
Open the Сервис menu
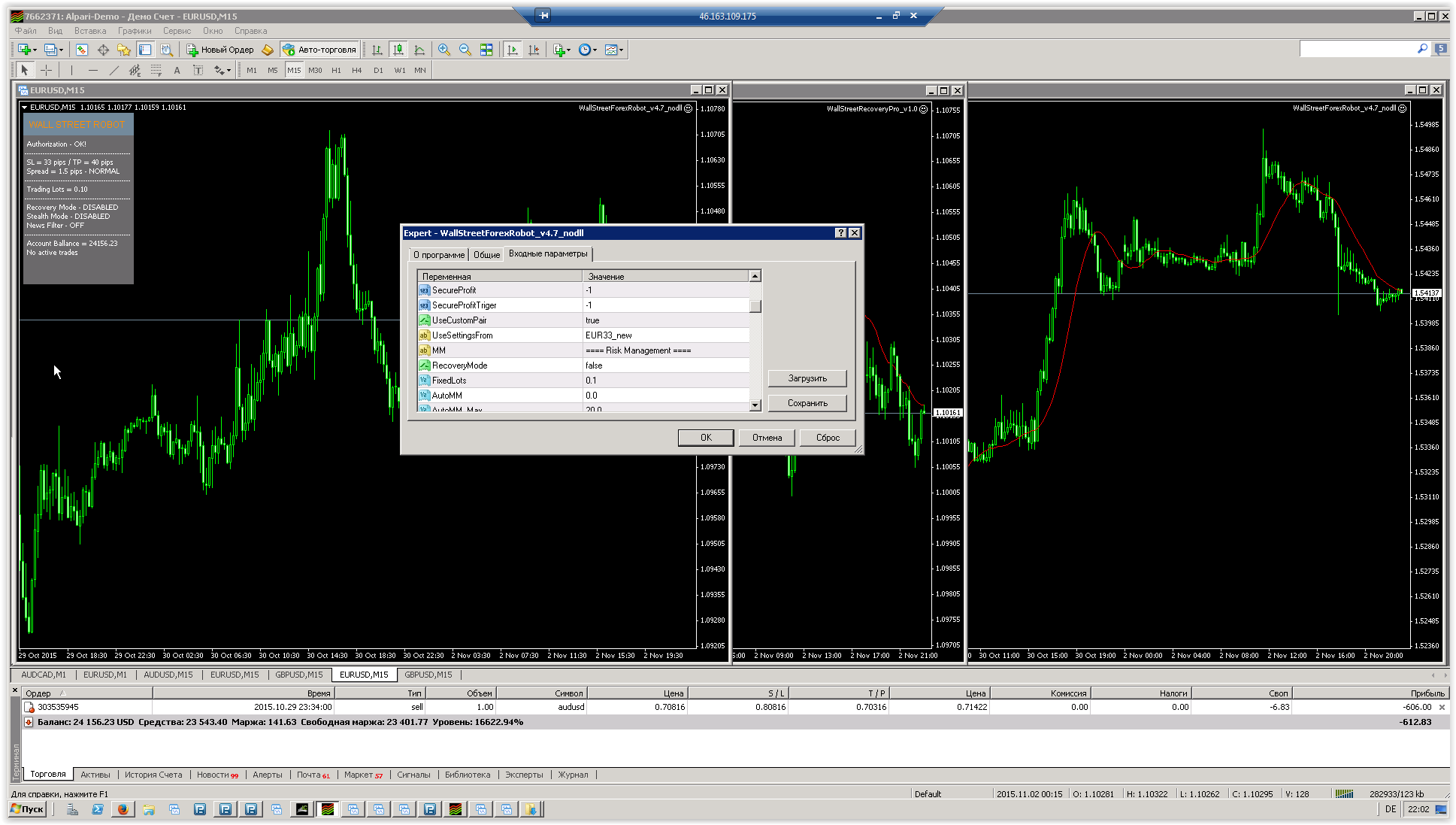pyautogui.click(x=177, y=31)
